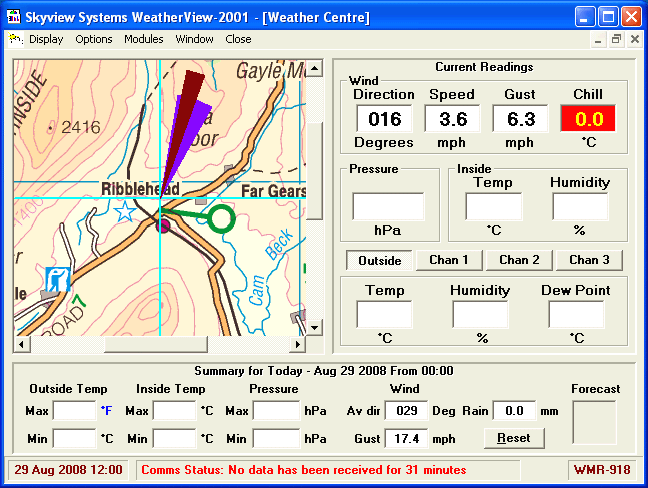Click the Outside Temp Min field
This screenshot has width=648, height=488.
coord(75,438)
